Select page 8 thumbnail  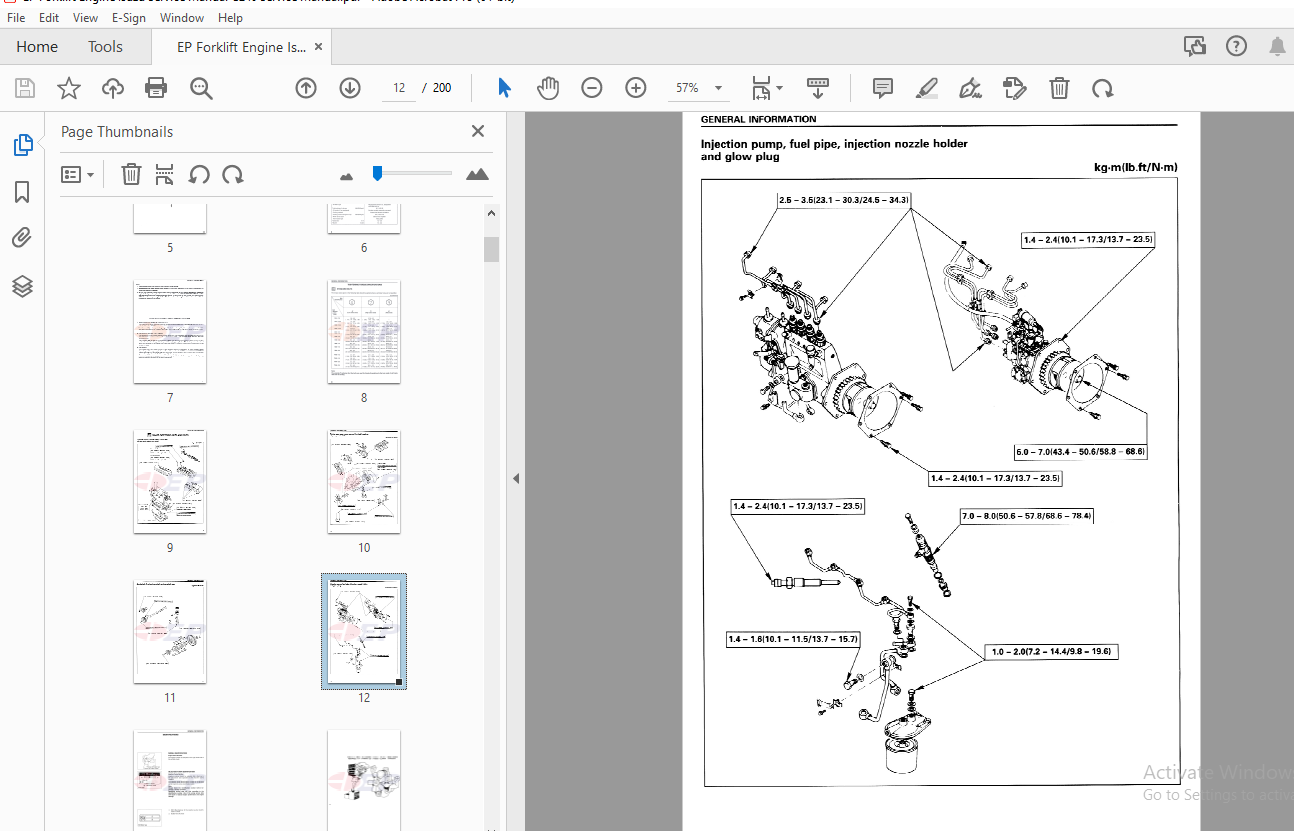tap(364, 332)
